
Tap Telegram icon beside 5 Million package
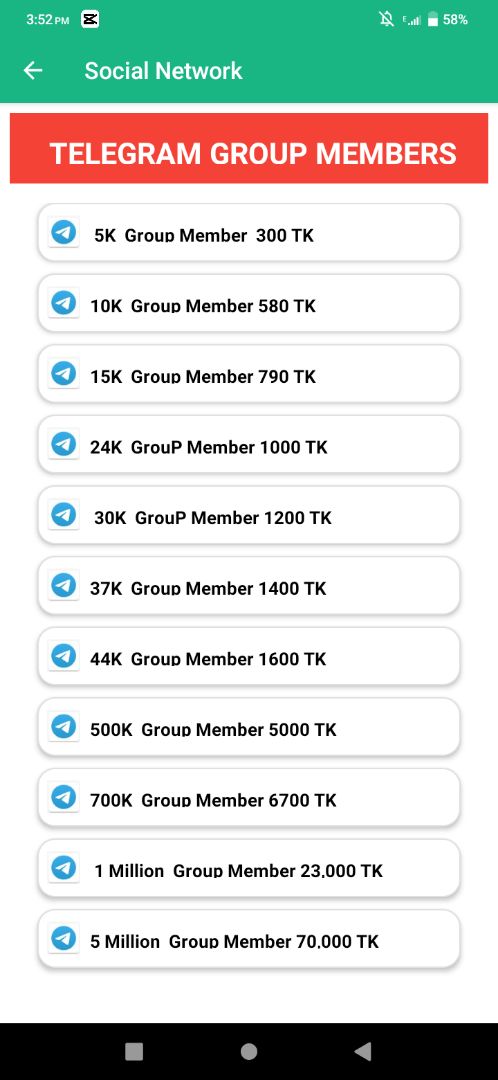click(x=64, y=938)
